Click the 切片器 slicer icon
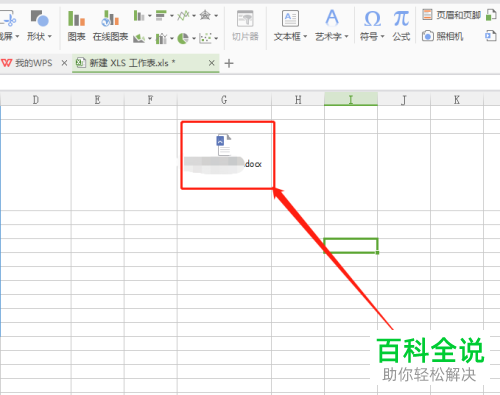Screen dimensions: 500x395 click(245, 18)
